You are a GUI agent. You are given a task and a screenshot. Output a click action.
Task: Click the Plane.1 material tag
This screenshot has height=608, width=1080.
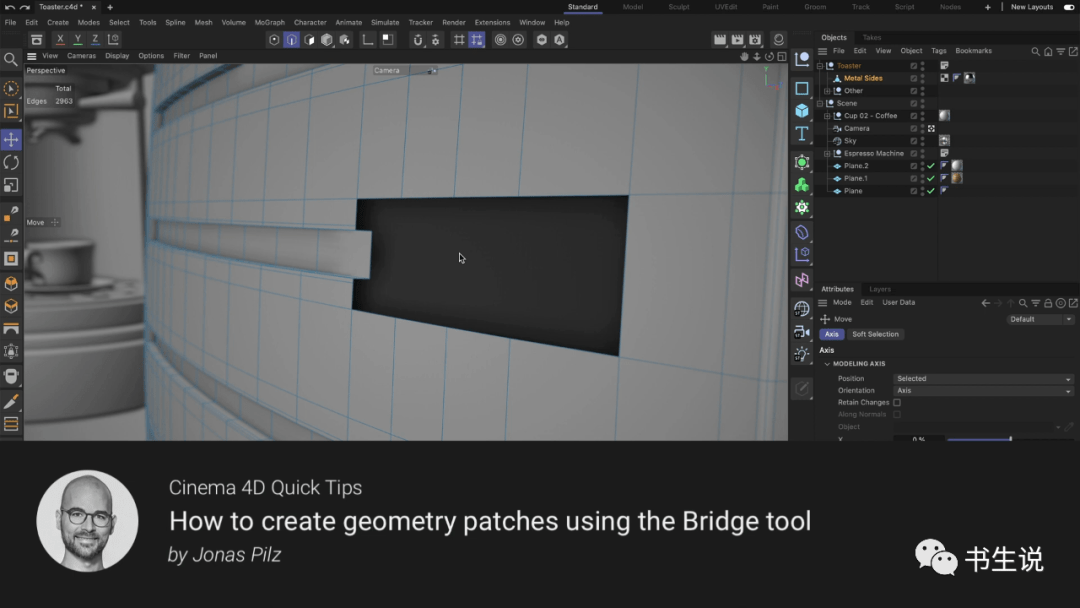pos(957,178)
